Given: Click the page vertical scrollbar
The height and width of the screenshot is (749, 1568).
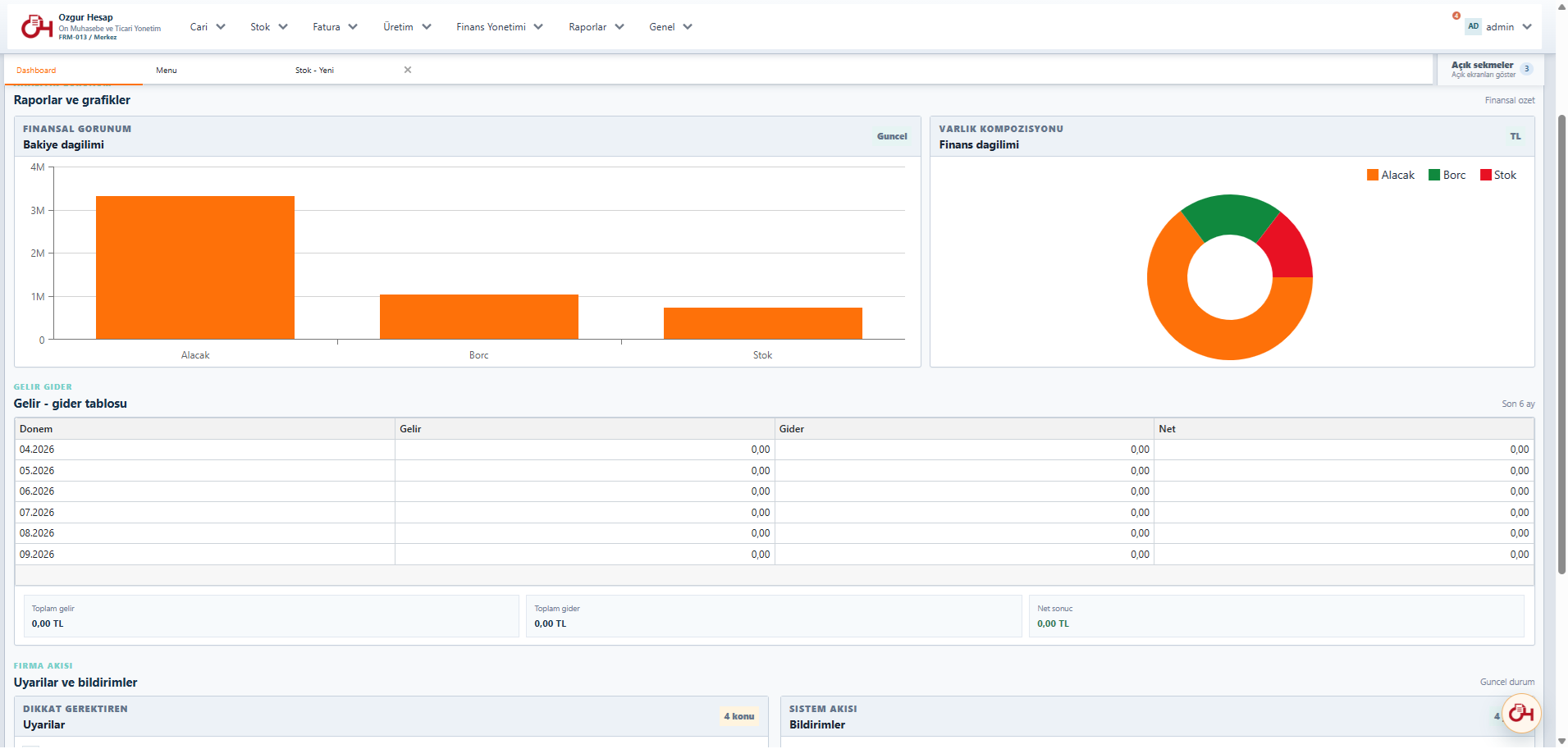Looking at the screenshot, I should tap(1561, 345).
